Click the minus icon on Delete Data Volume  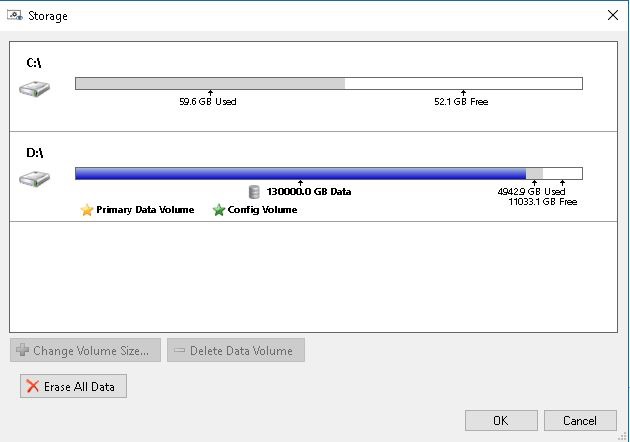click(x=180, y=351)
